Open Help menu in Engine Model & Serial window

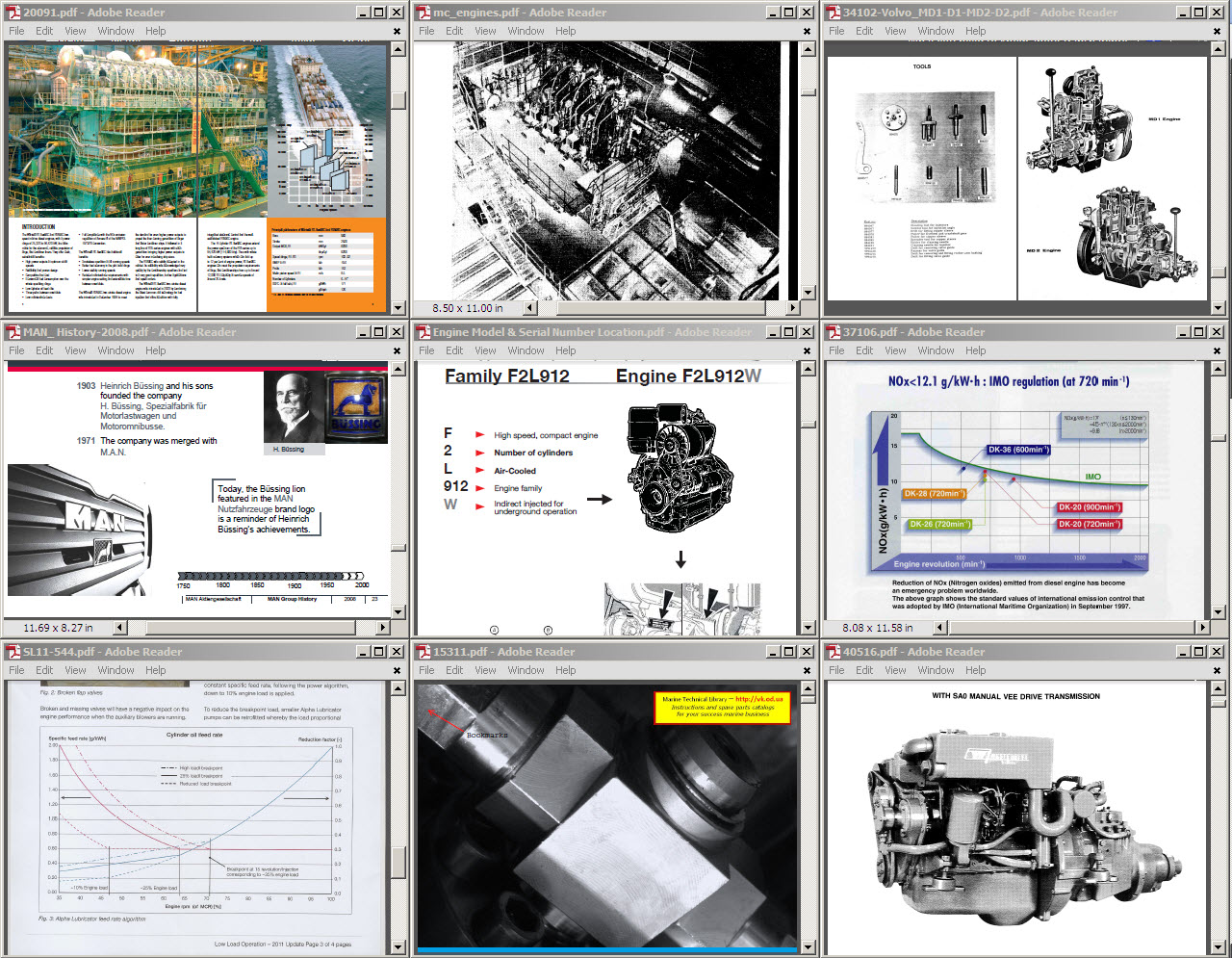click(565, 350)
